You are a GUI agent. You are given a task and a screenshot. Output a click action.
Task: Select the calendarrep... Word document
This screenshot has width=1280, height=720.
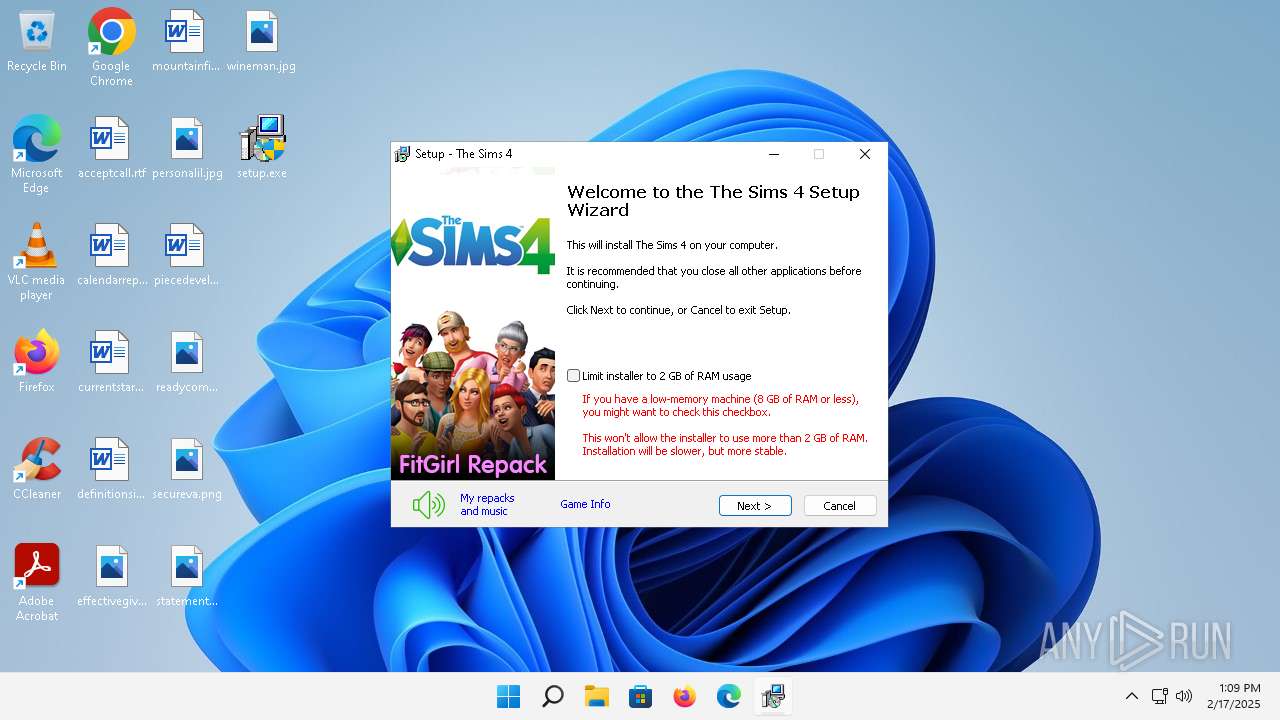tap(111, 257)
